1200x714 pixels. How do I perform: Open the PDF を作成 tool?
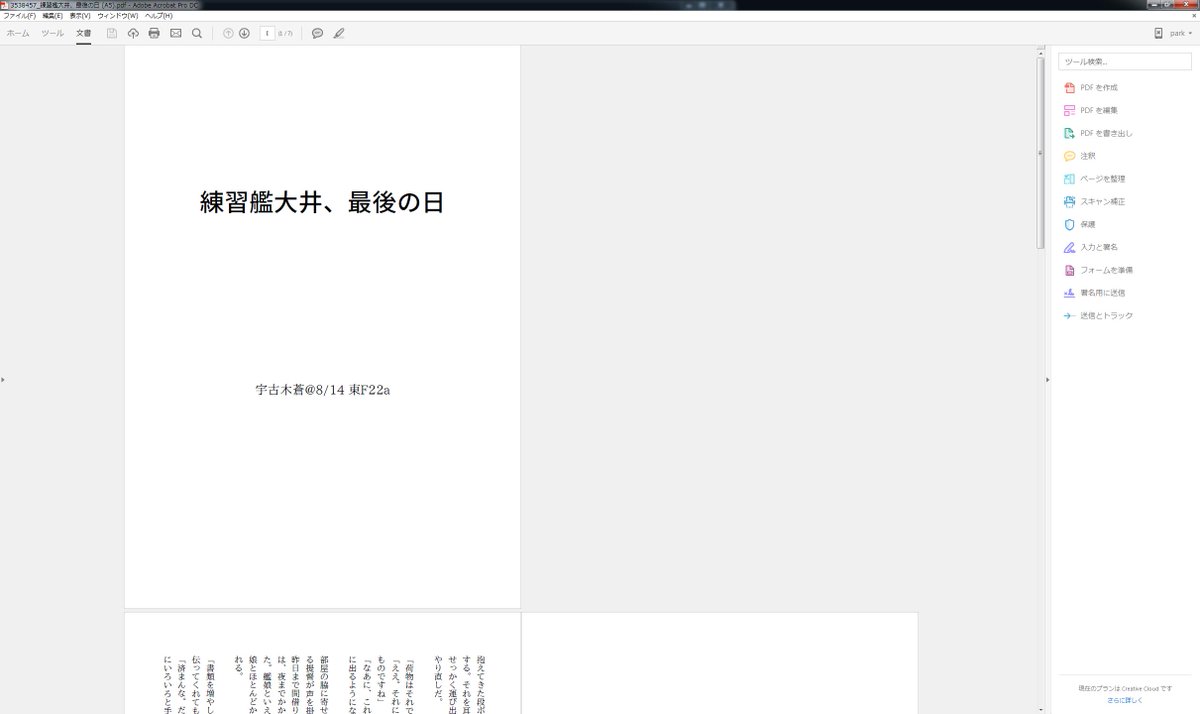click(1096, 87)
